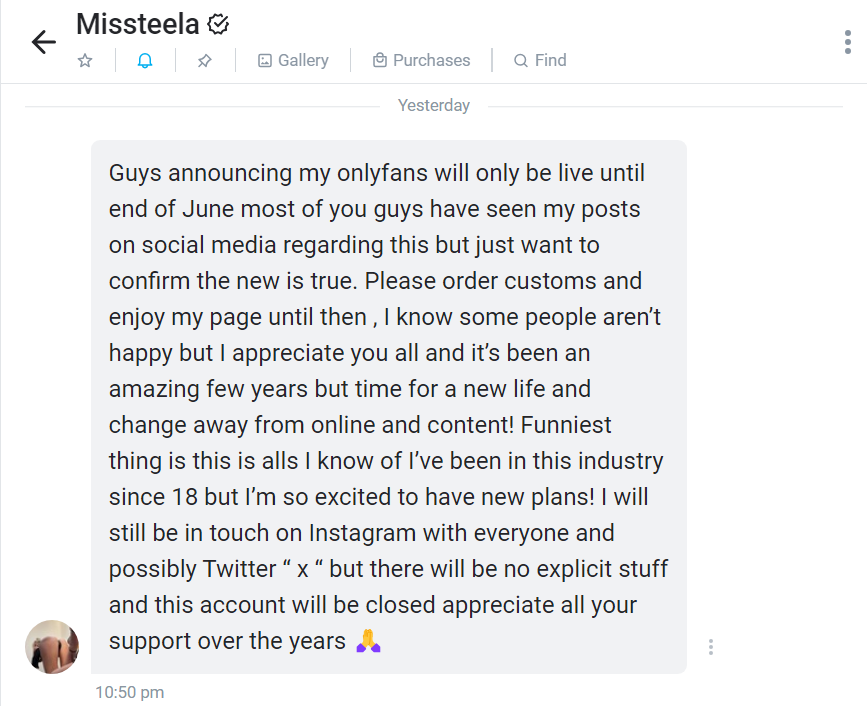
Task: Click the Yesterday date separator
Action: (433, 106)
